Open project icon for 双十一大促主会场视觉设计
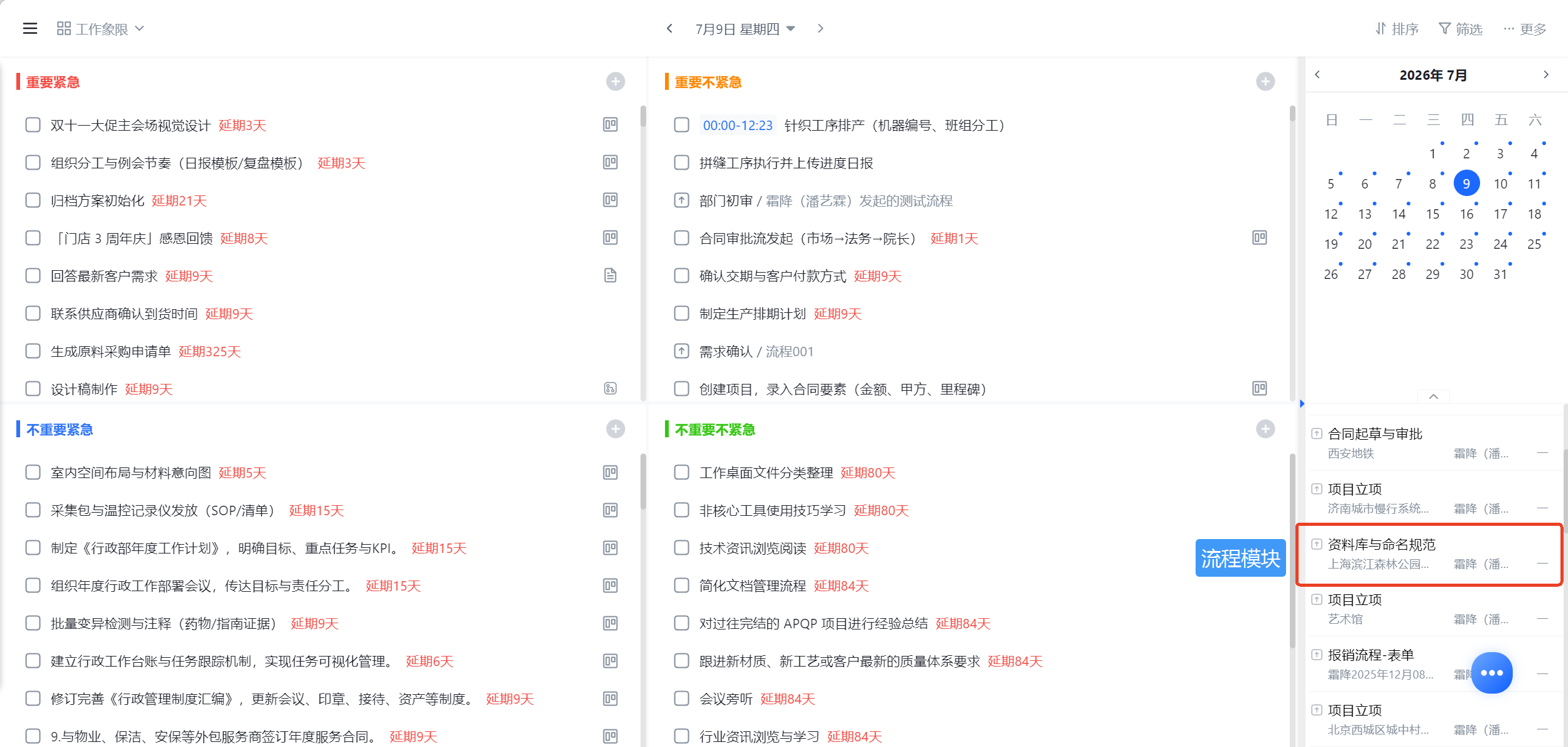This screenshot has width=1568, height=747. [610, 124]
